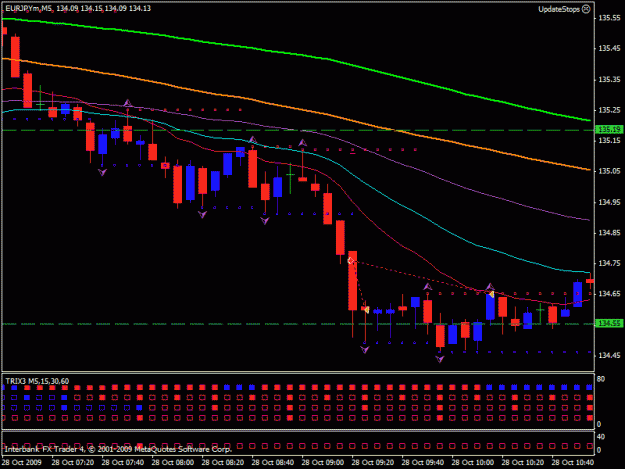Select the yellow trade arrow near 09:20

point(366,309)
